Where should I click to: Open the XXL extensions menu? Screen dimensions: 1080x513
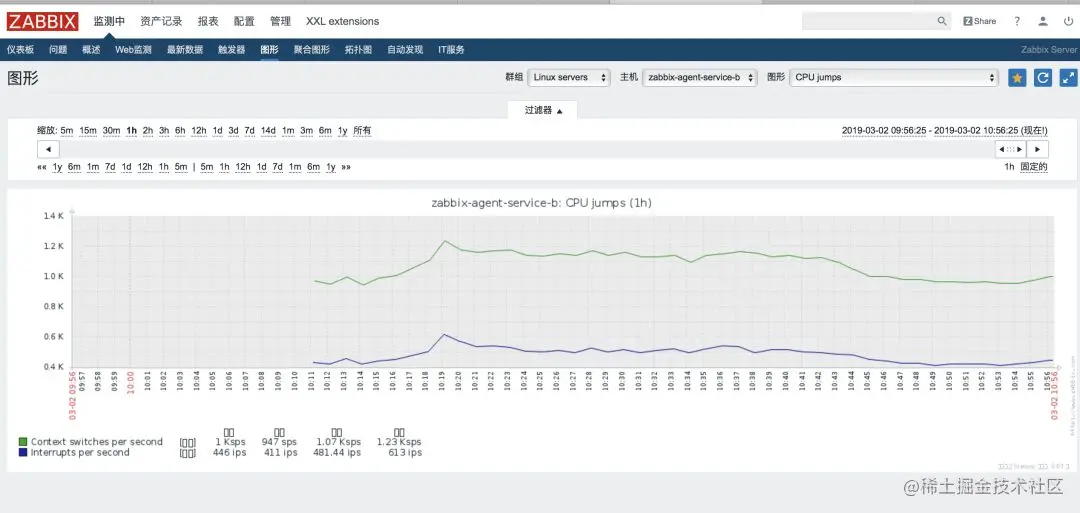(x=342, y=21)
